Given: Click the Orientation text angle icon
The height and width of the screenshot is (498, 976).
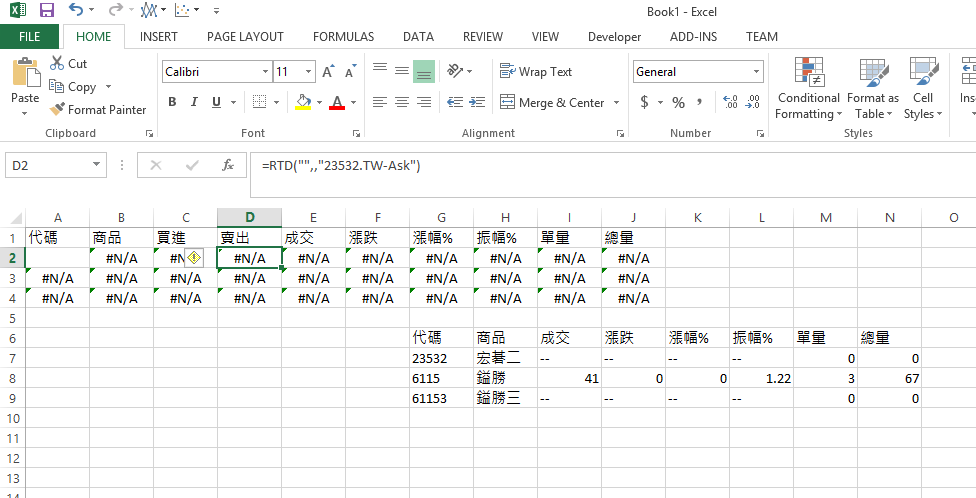Looking at the screenshot, I should [x=456, y=71].
